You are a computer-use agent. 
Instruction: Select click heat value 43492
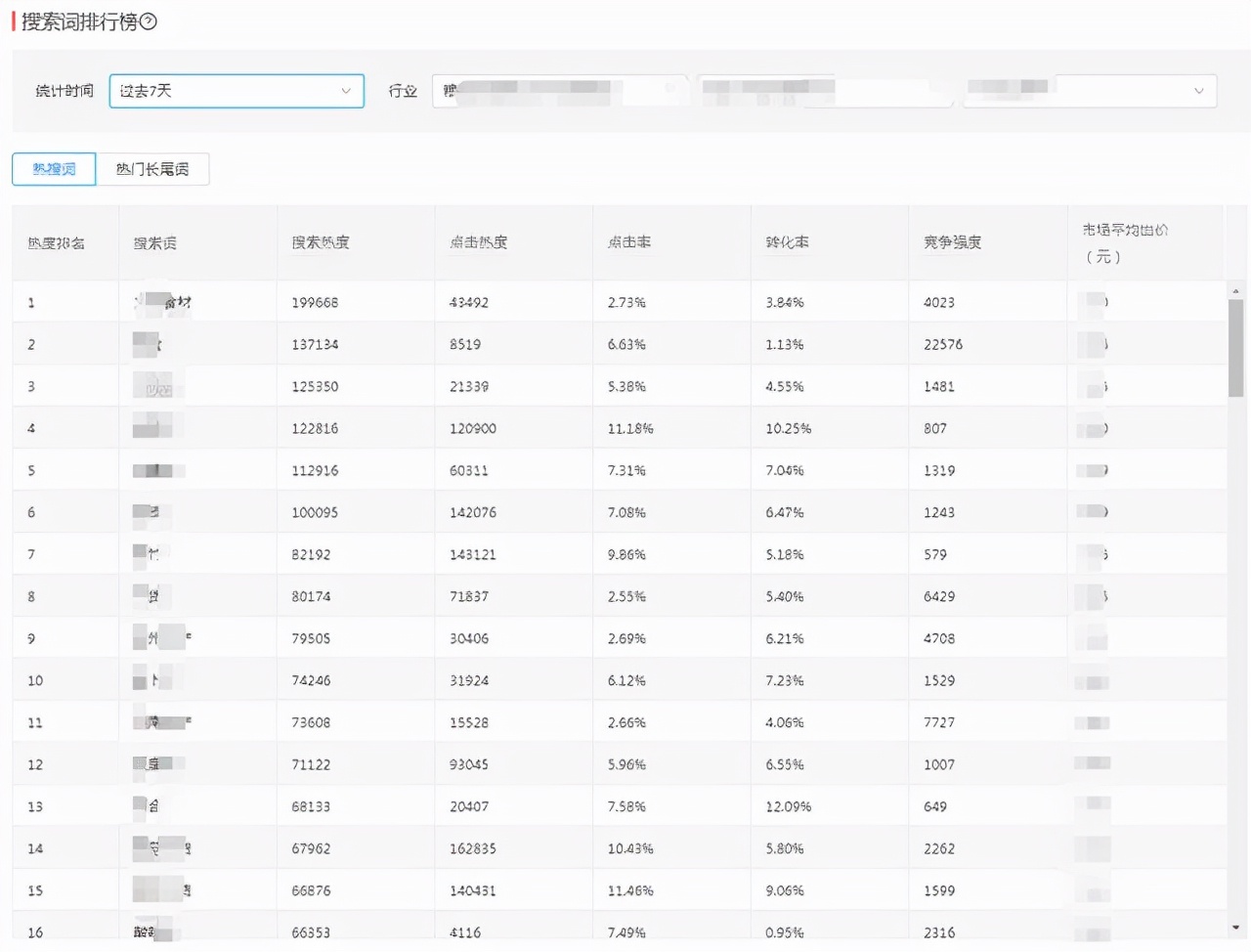(x=469, y=303)
